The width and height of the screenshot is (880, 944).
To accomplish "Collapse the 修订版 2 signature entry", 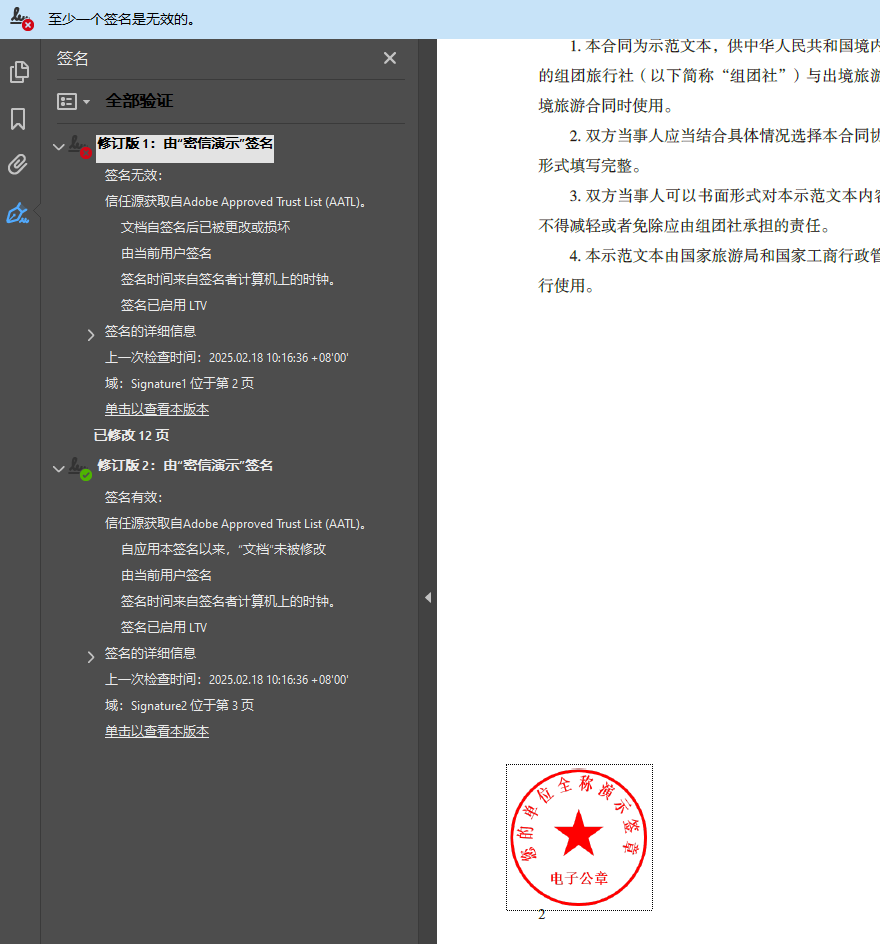I will click(x=58, y=468).
